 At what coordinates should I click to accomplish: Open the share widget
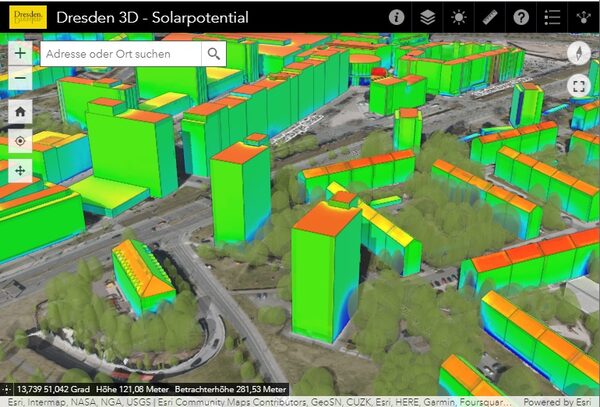(583, 17)
